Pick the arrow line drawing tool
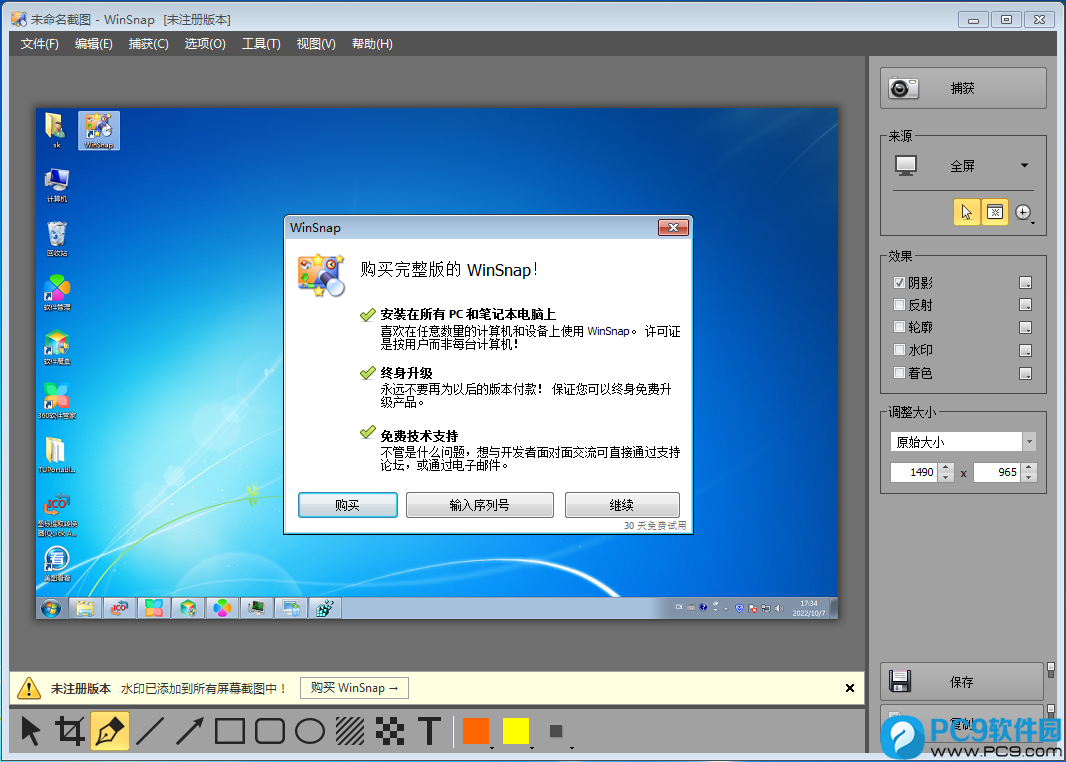1066x762 pixels. pos(190,731)
